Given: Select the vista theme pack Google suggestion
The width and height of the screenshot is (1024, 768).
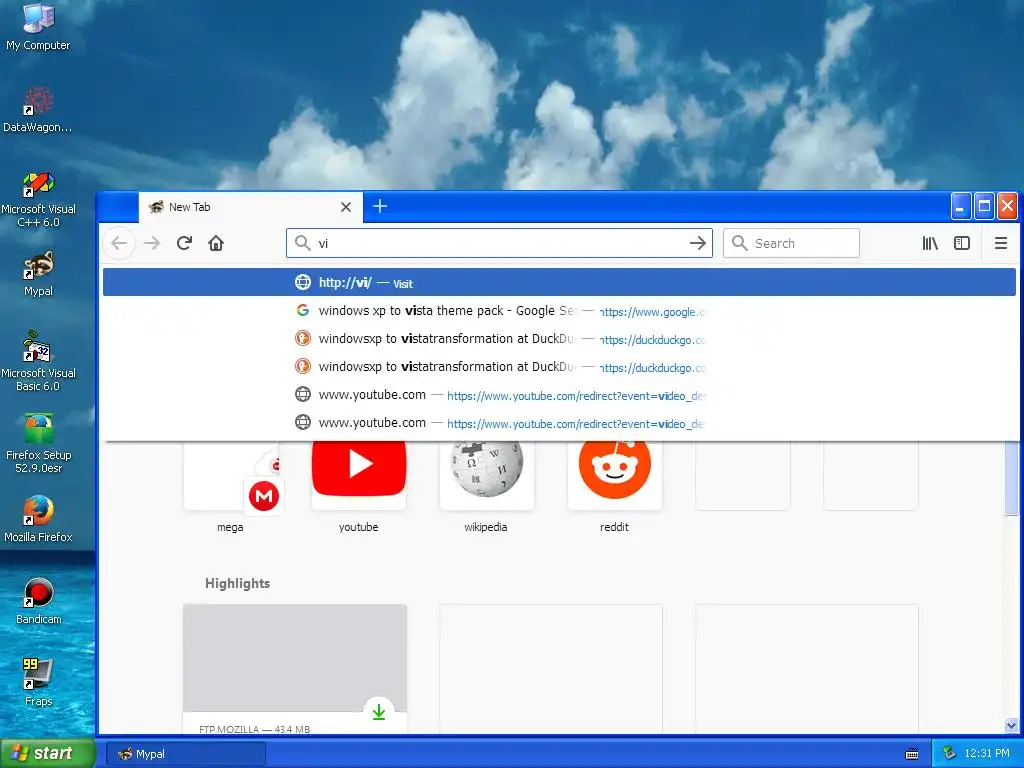Looking at the screenshot, I should pyautogui.click(x=559, y=311).
